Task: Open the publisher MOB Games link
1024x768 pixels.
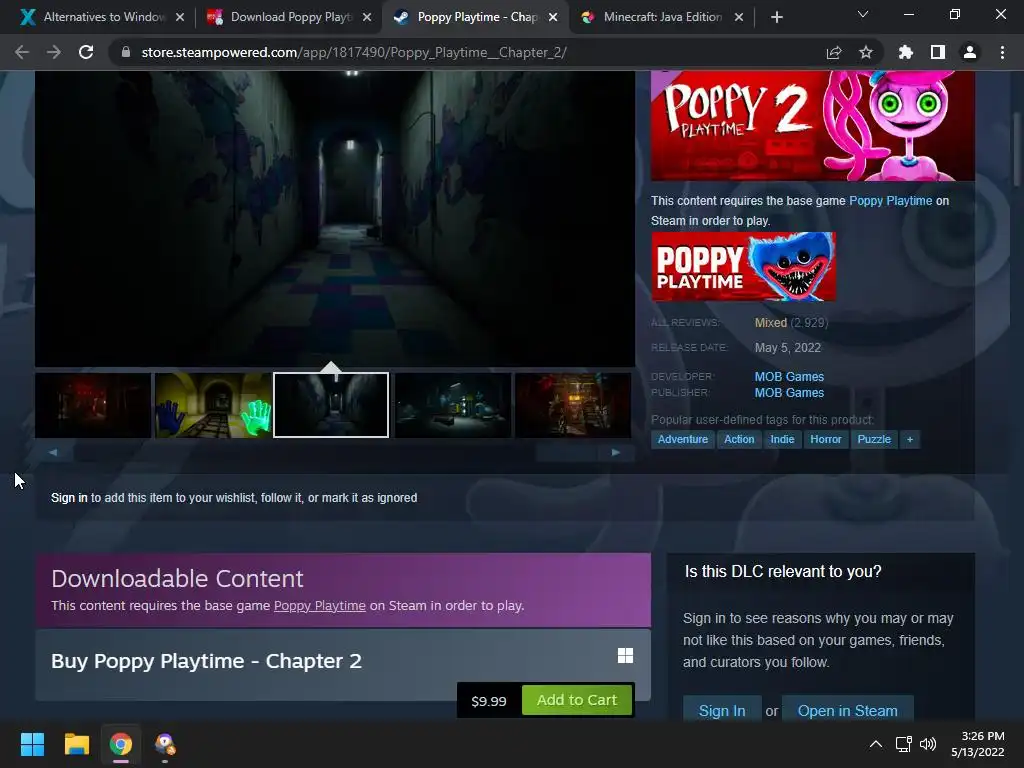Action: [x=789, y=392]
